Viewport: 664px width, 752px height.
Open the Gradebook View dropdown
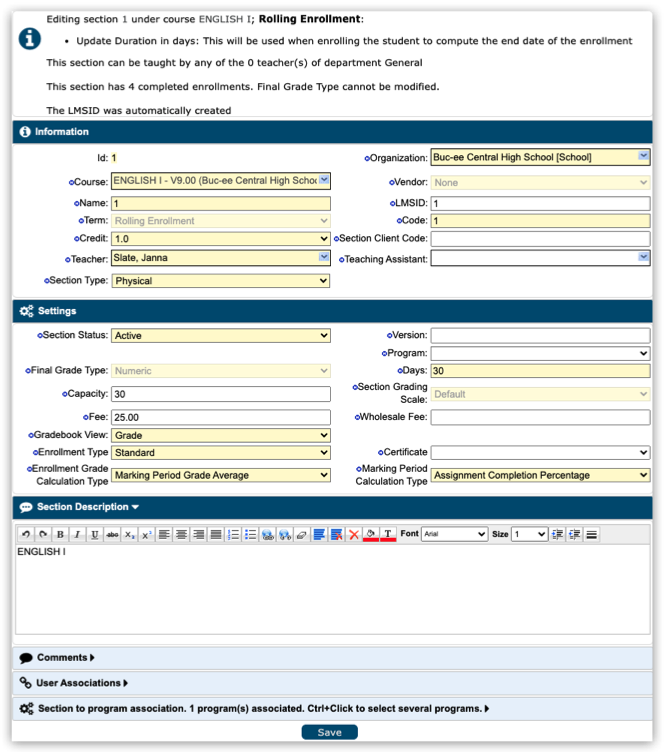coord(220,436)
